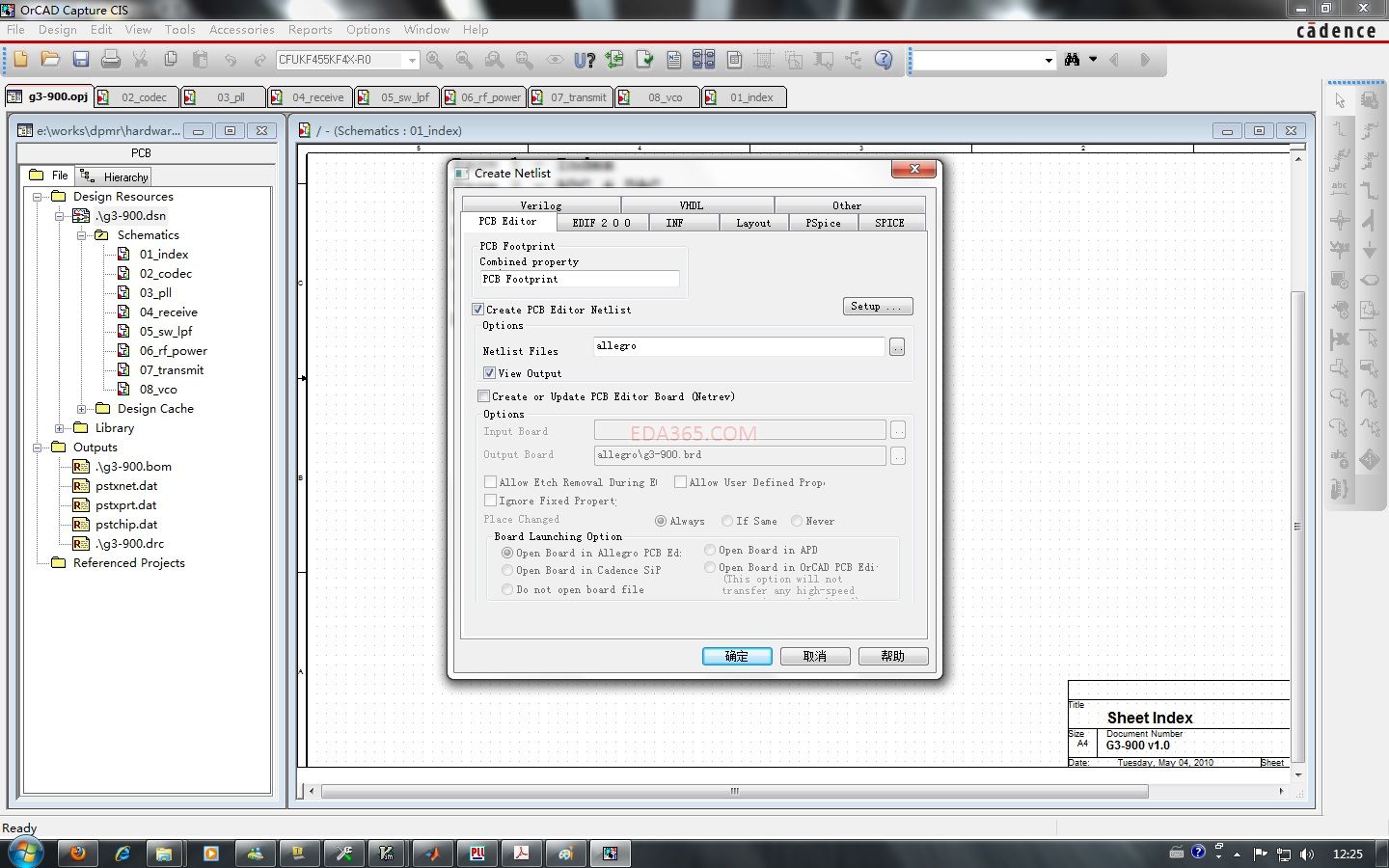Screen dimensions: 1389x868
Task: Click the Windows Start orb
Action: (25, 853)
